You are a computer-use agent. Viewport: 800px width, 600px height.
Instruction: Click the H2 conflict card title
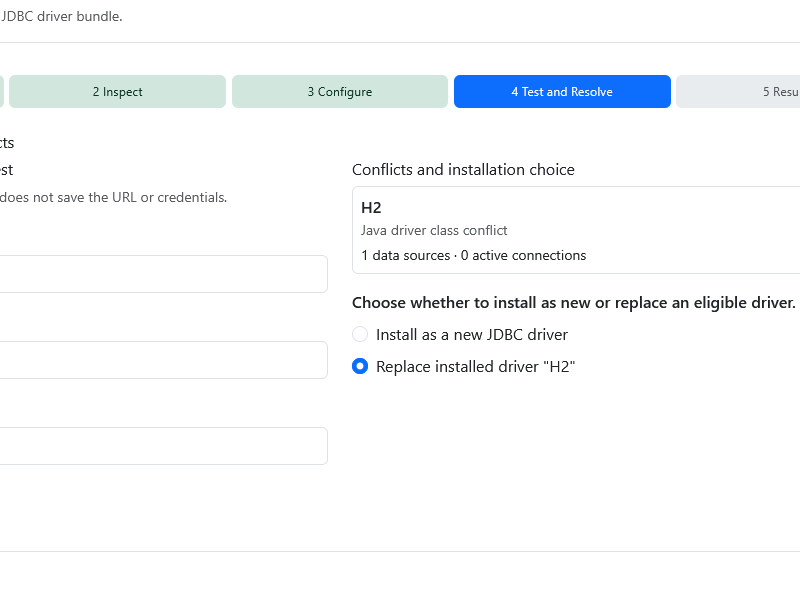[371, 208]
